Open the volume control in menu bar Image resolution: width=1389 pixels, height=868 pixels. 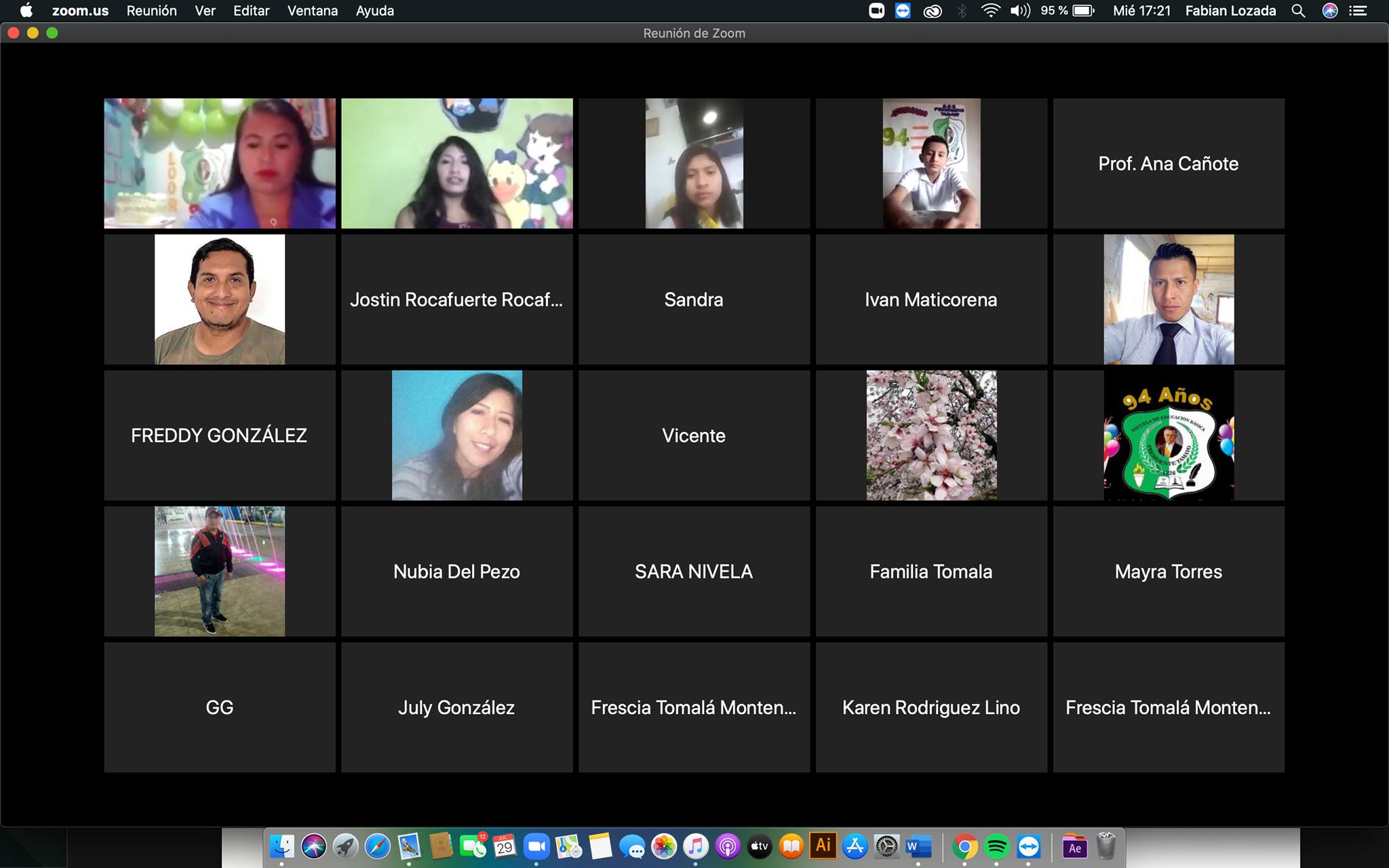pos(1019,11)
